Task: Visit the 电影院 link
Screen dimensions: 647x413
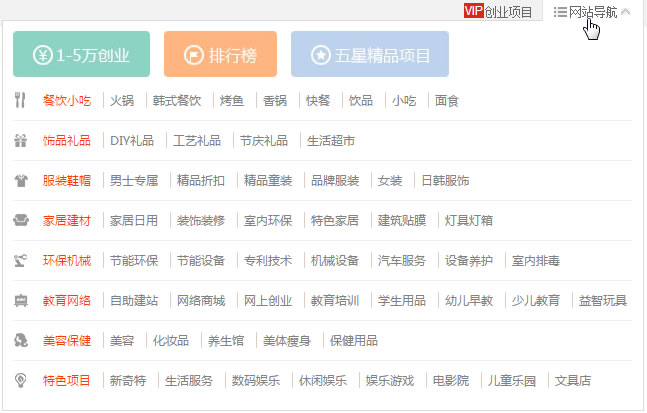Action: [x=451, y=380]
